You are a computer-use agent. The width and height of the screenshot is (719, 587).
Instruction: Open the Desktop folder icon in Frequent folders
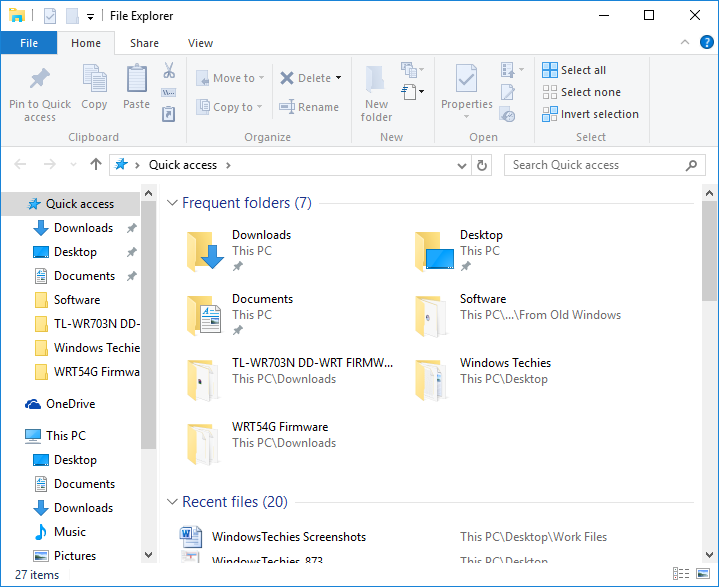434,251
